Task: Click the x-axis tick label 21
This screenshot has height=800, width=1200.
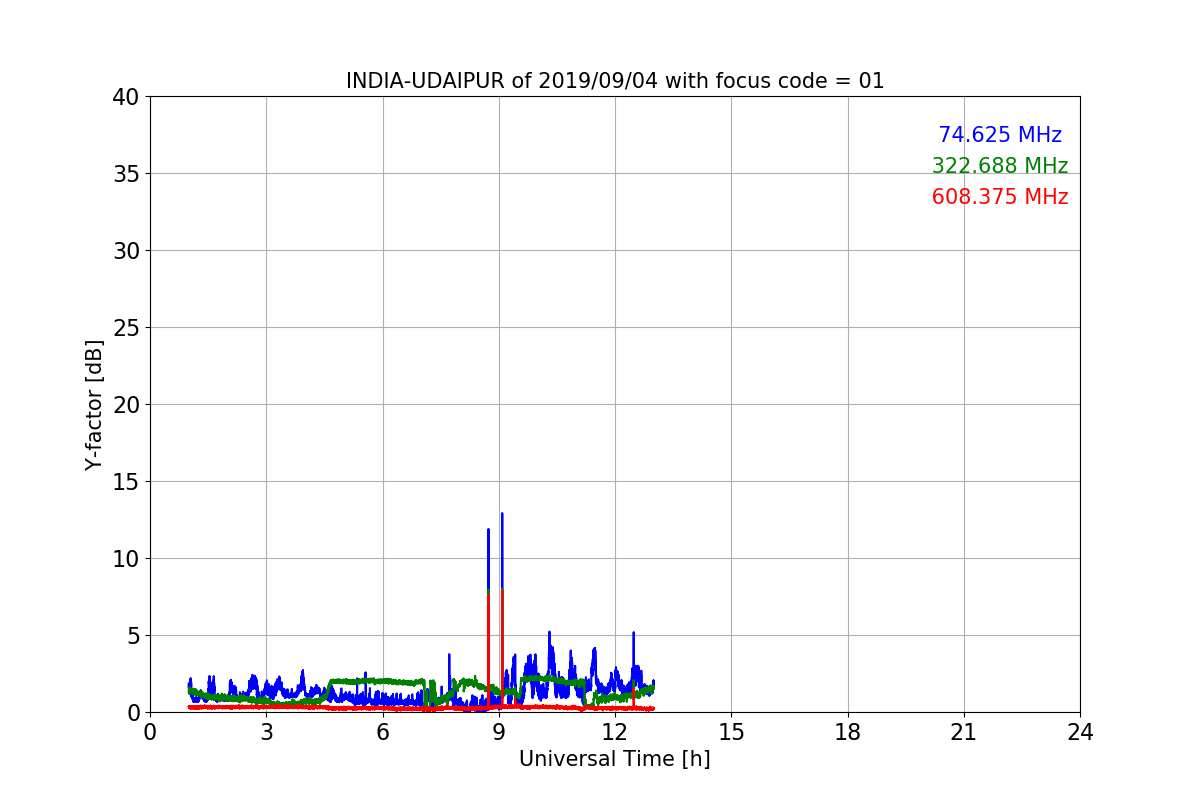Action: pos(964,732)
